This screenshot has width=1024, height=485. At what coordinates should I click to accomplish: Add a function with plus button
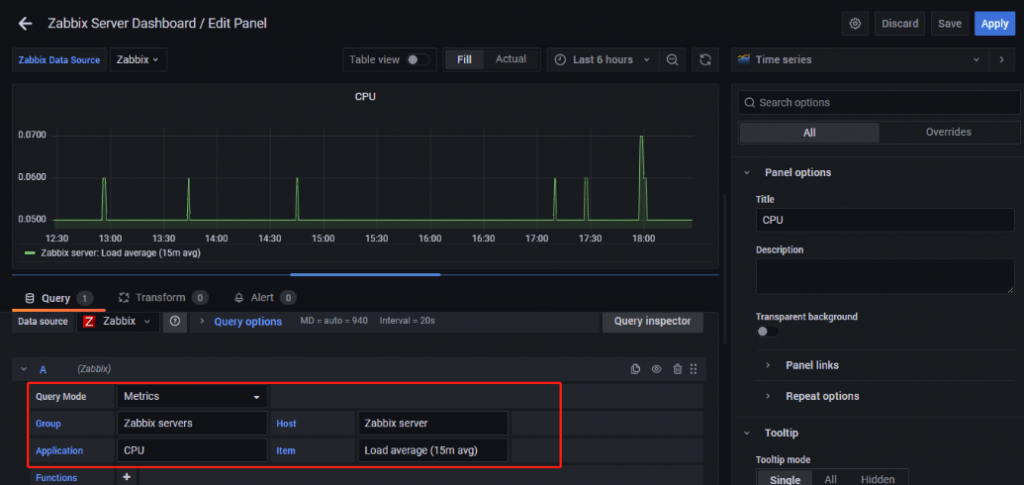point(127,477)
